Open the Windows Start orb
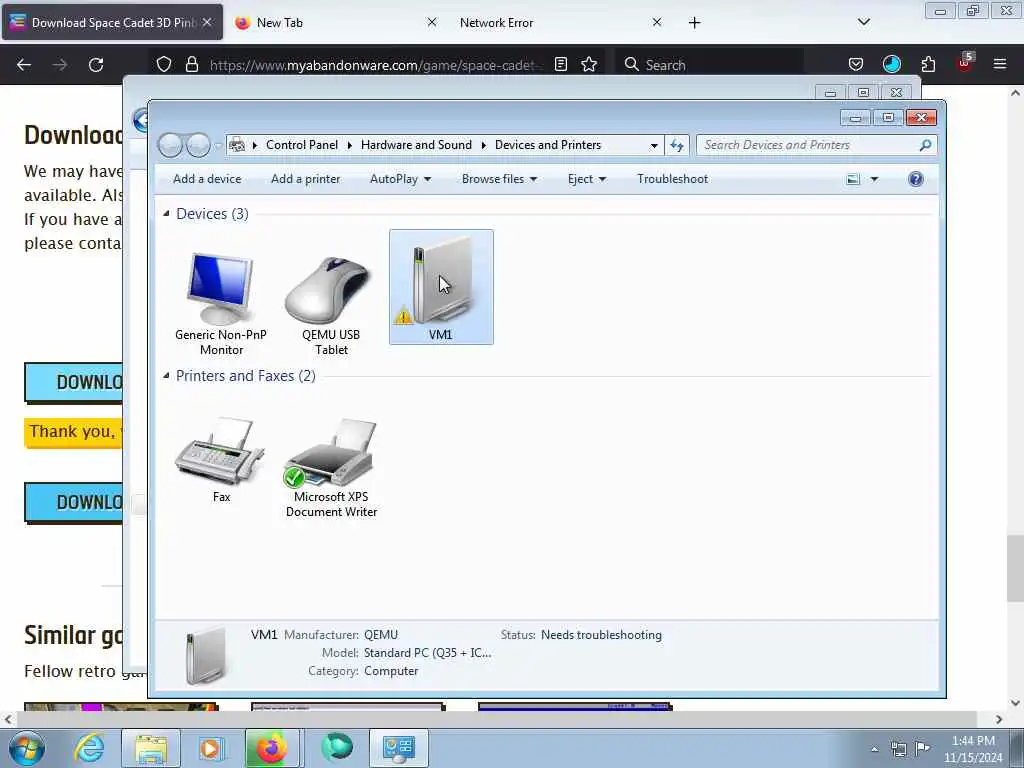Viewport: 1024px width, 768px height. click(x=27, y=748)
